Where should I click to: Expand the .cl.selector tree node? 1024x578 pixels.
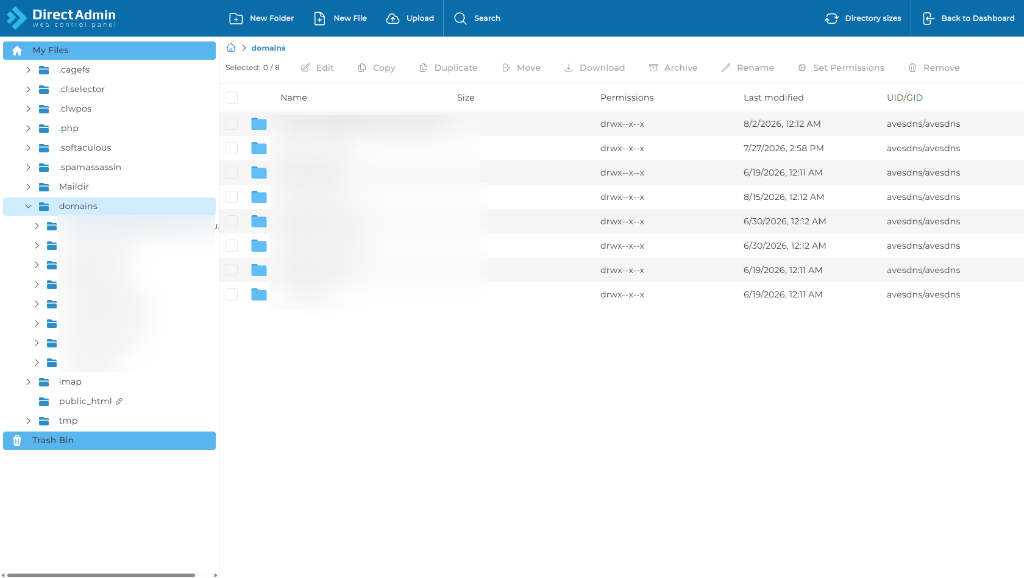pos(28,89)
